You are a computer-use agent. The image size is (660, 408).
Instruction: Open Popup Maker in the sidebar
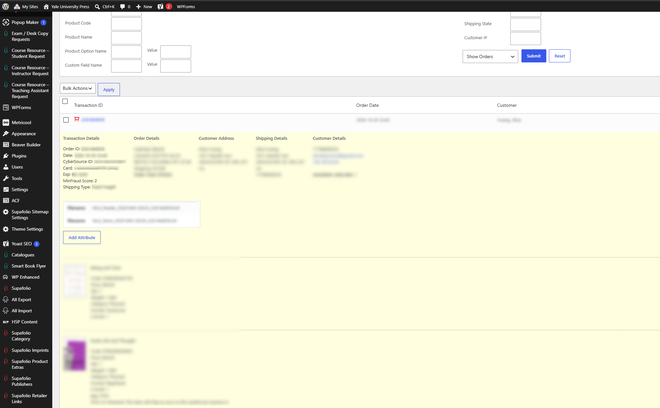[26, 22]
